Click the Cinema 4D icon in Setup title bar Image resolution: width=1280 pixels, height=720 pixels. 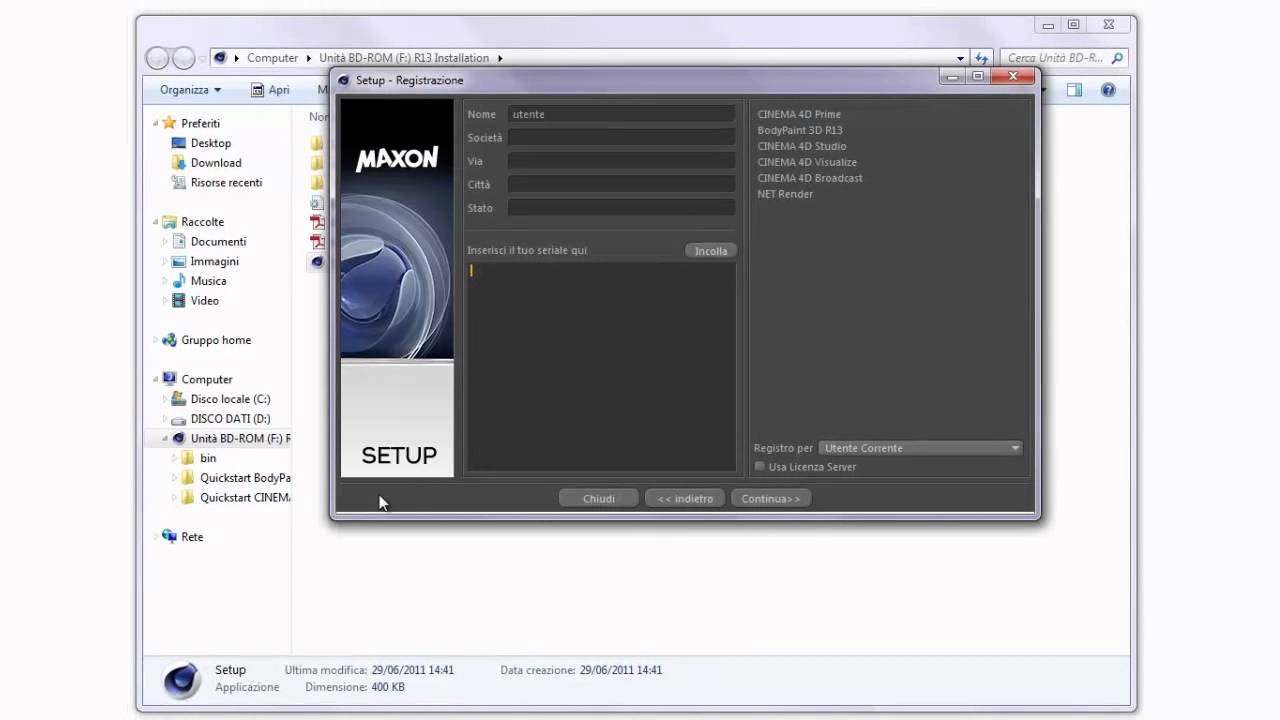(x=344, y=80)
